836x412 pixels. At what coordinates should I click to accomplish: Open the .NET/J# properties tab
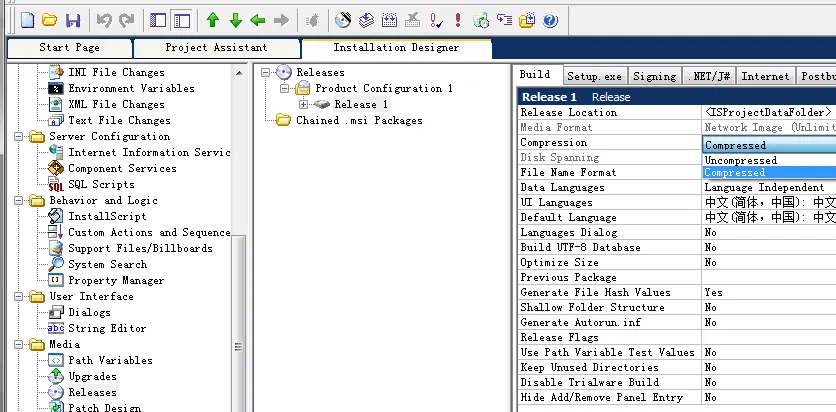click(x=709, y=76)
